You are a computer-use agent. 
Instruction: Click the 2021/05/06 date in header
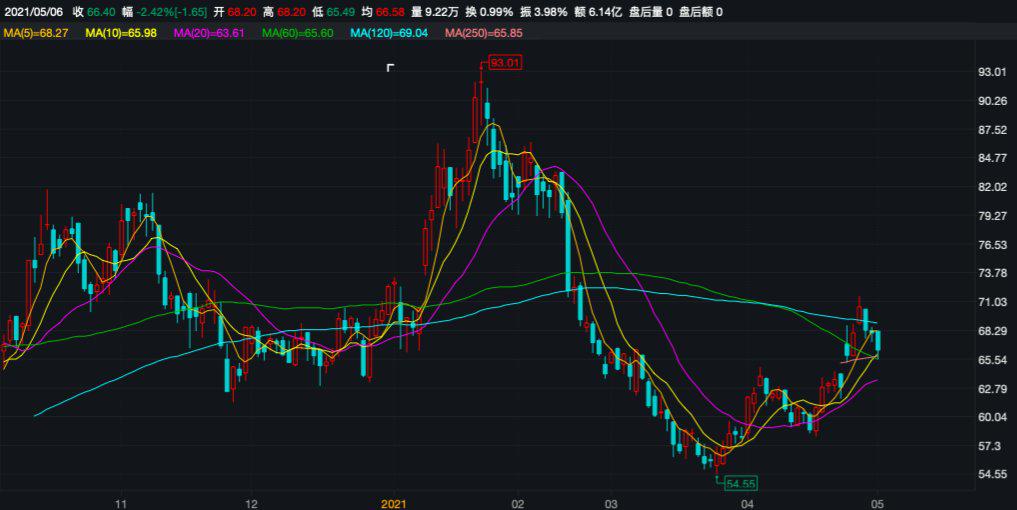pyautogui.click(x=34, y=12)
